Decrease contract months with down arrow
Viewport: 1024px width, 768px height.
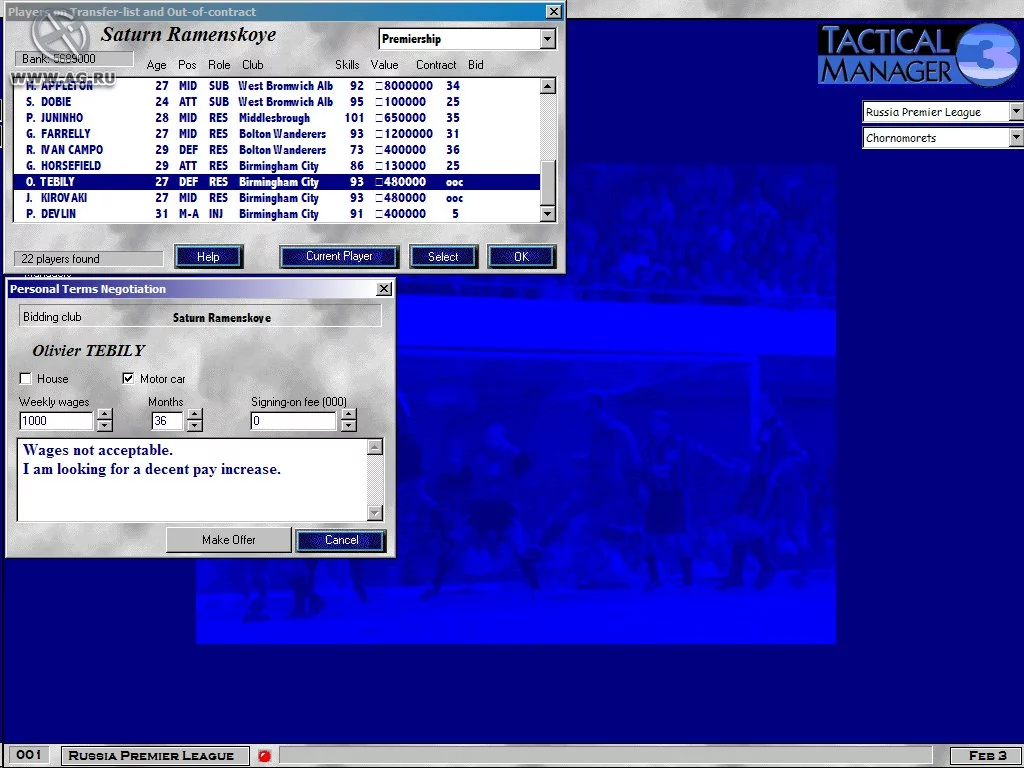click(x=194, y=426)
